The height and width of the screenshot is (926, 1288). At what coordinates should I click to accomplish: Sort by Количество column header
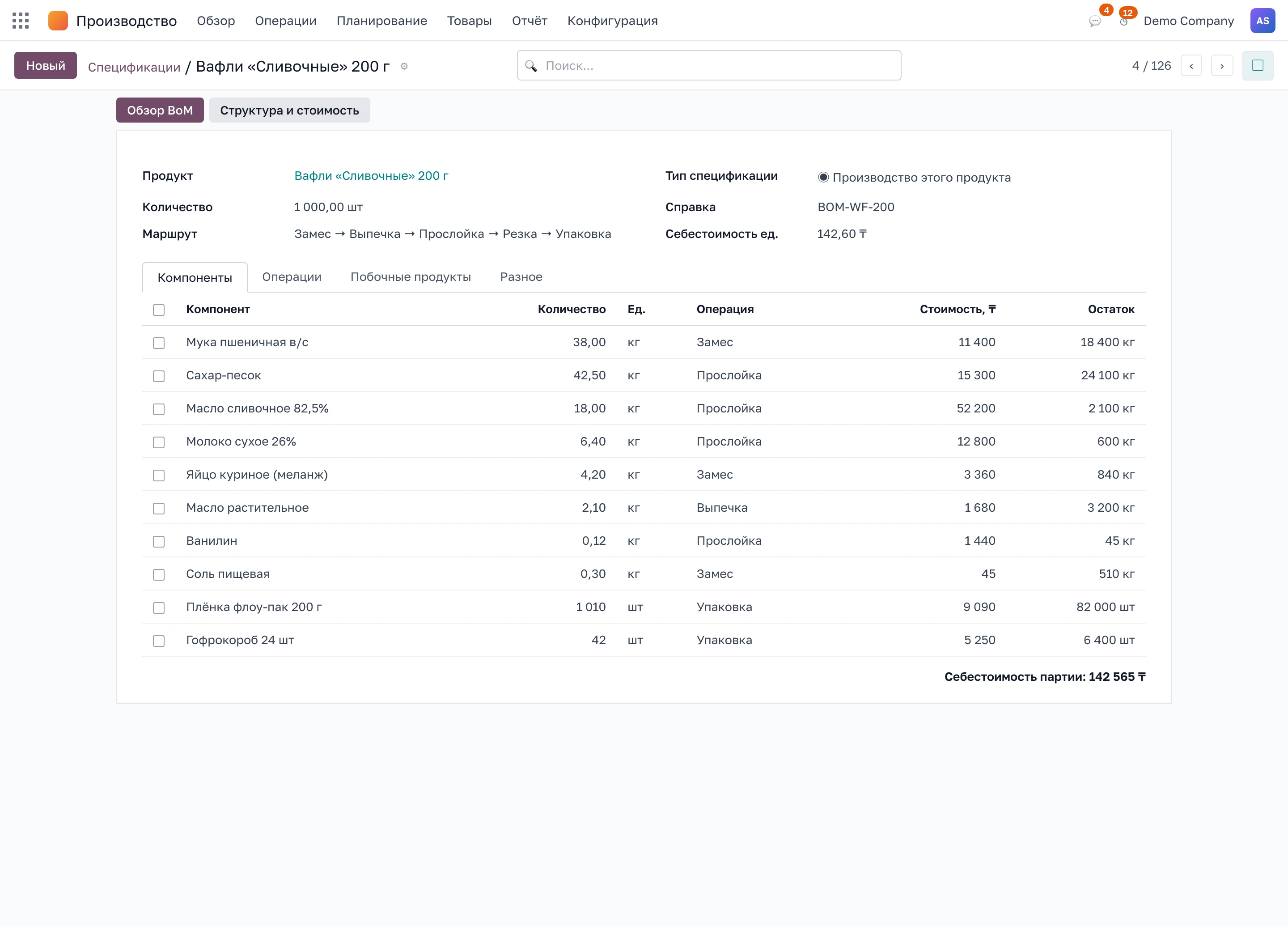[571, 309]
